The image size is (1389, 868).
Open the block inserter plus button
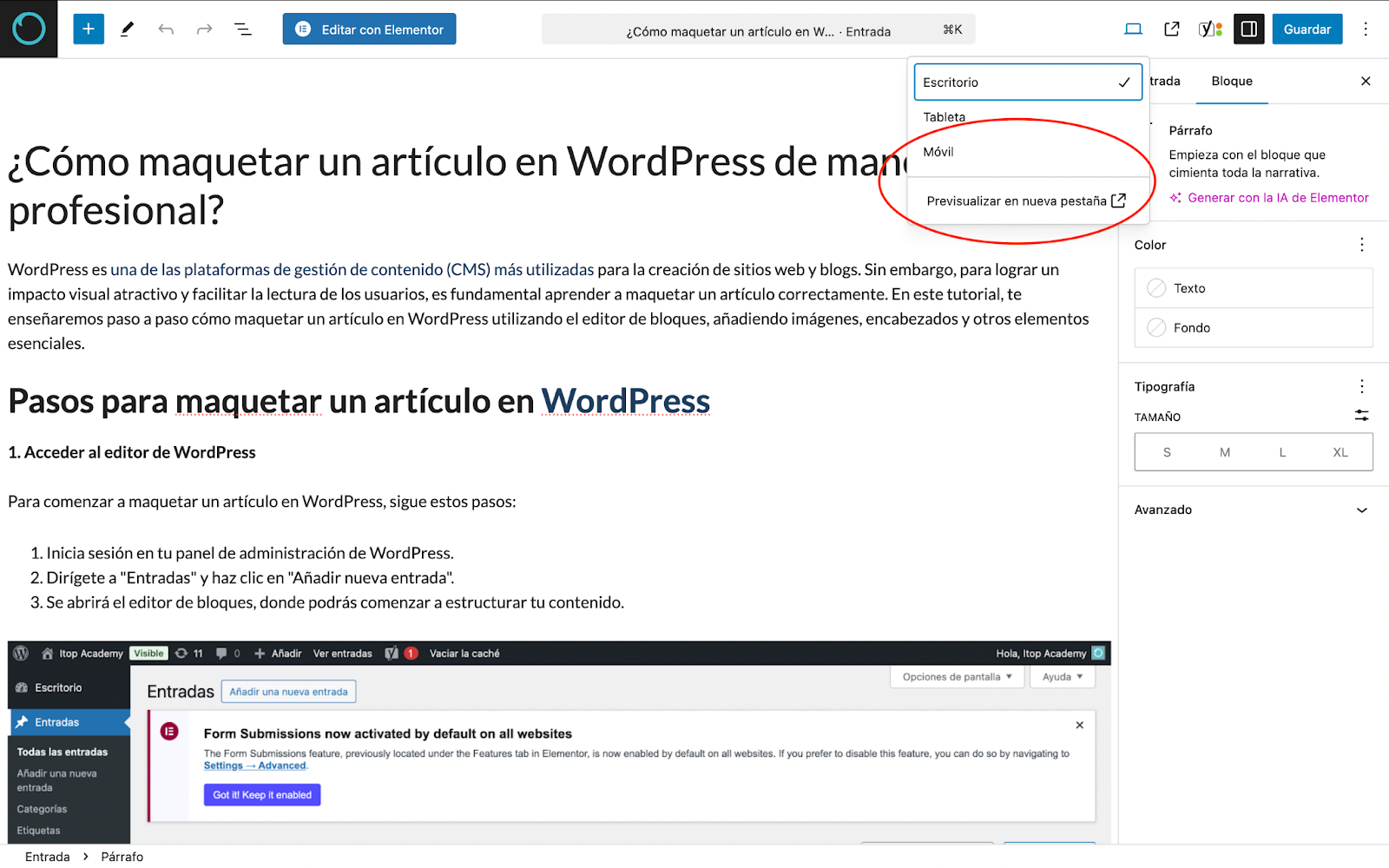click(x=89, y=29)
